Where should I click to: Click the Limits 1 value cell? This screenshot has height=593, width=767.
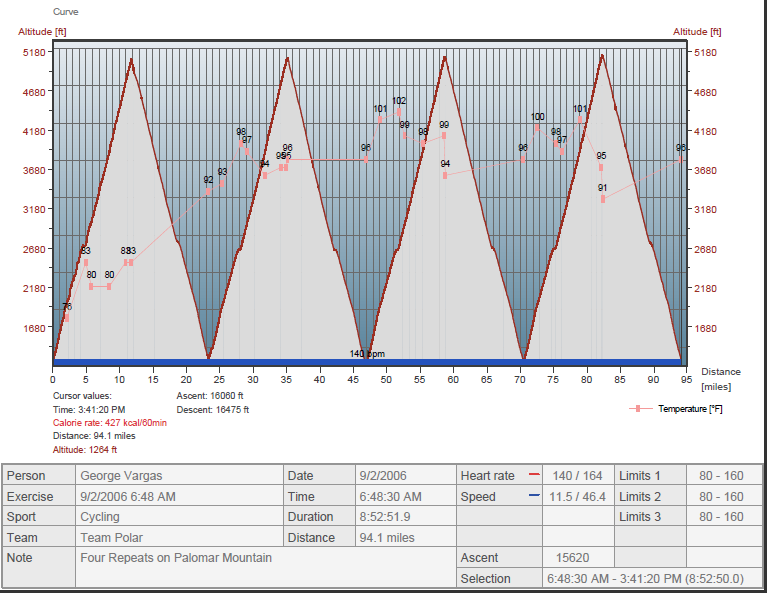(x=721, y=476)
